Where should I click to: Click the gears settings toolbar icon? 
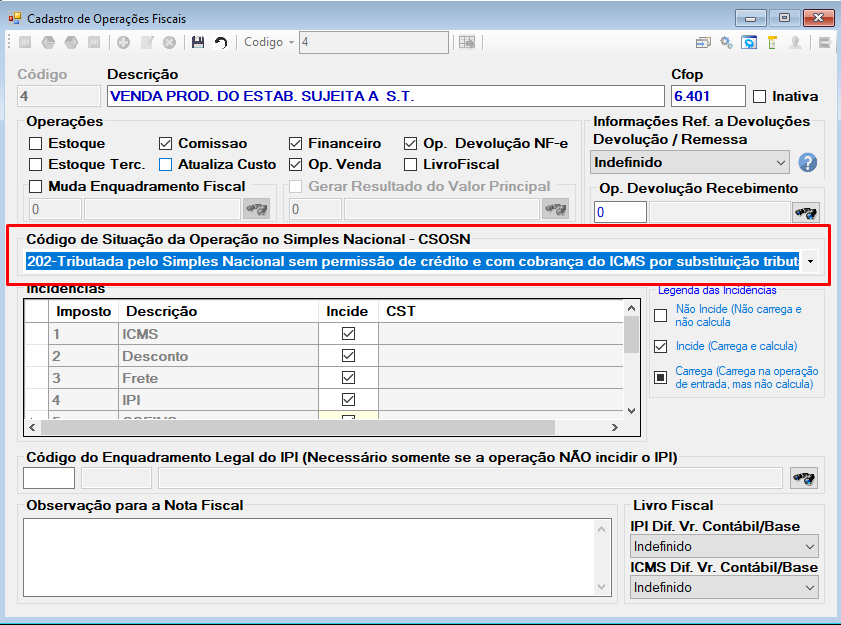tap(726, 42)
